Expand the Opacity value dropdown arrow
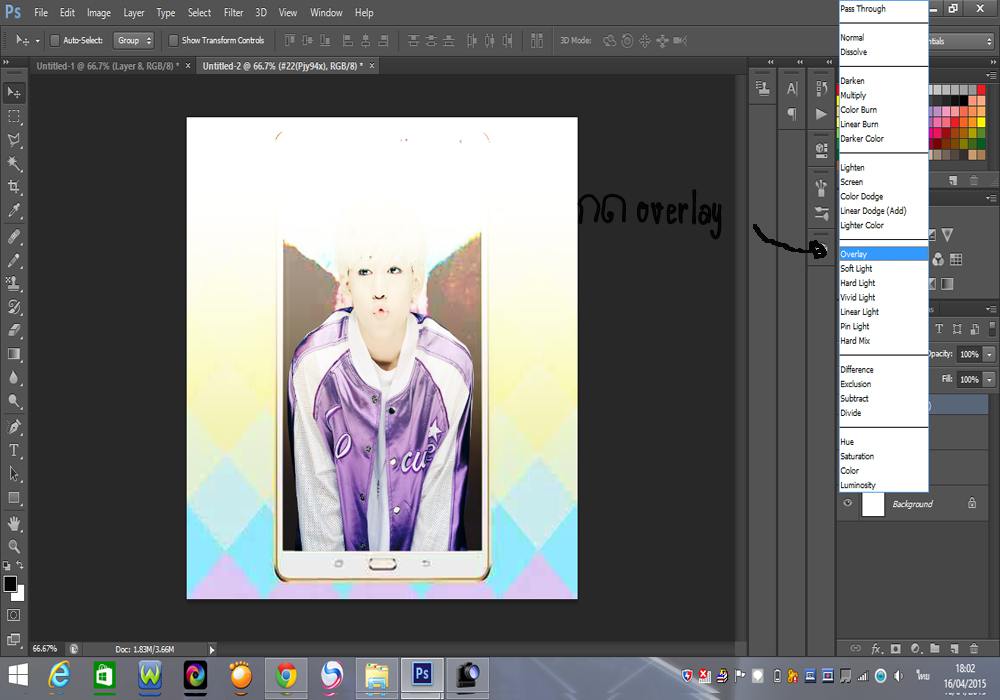The image size is (1000, 700). click(989, 354)
